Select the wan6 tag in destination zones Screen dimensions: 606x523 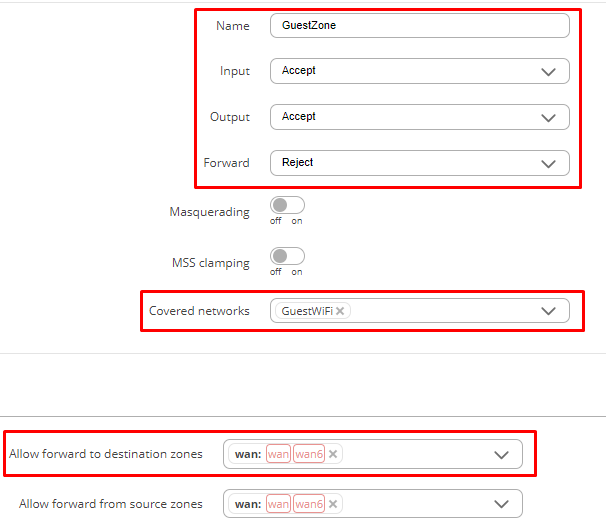(x=309, y=454)
